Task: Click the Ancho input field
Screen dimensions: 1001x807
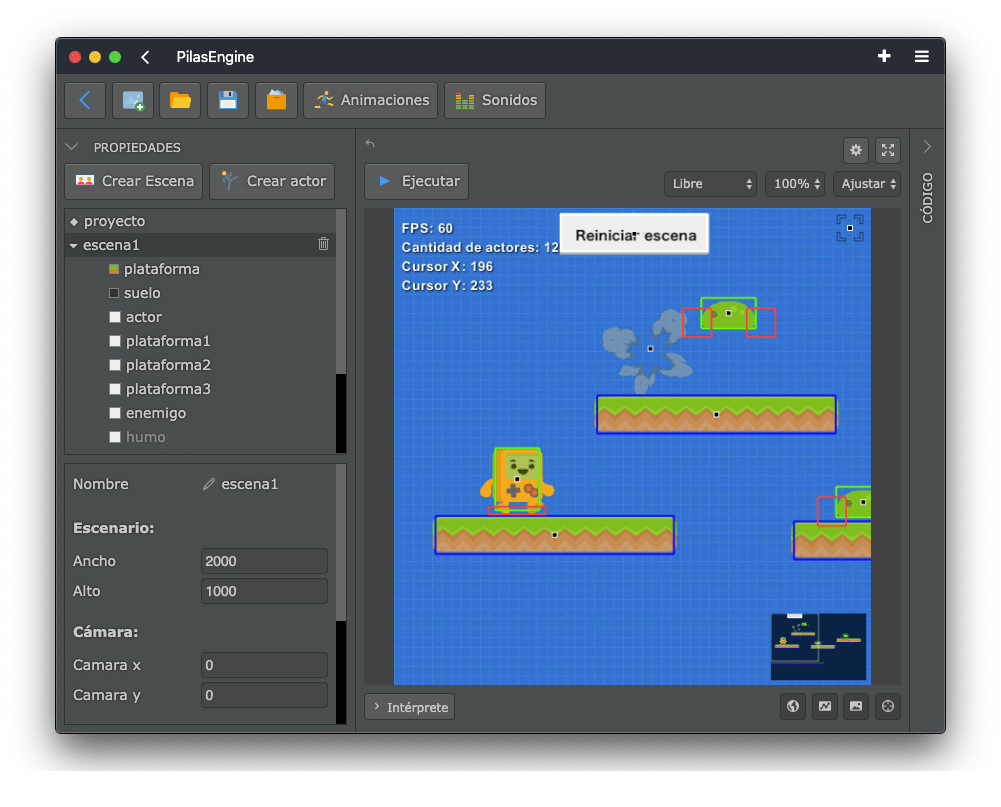Action: [264, 561]
